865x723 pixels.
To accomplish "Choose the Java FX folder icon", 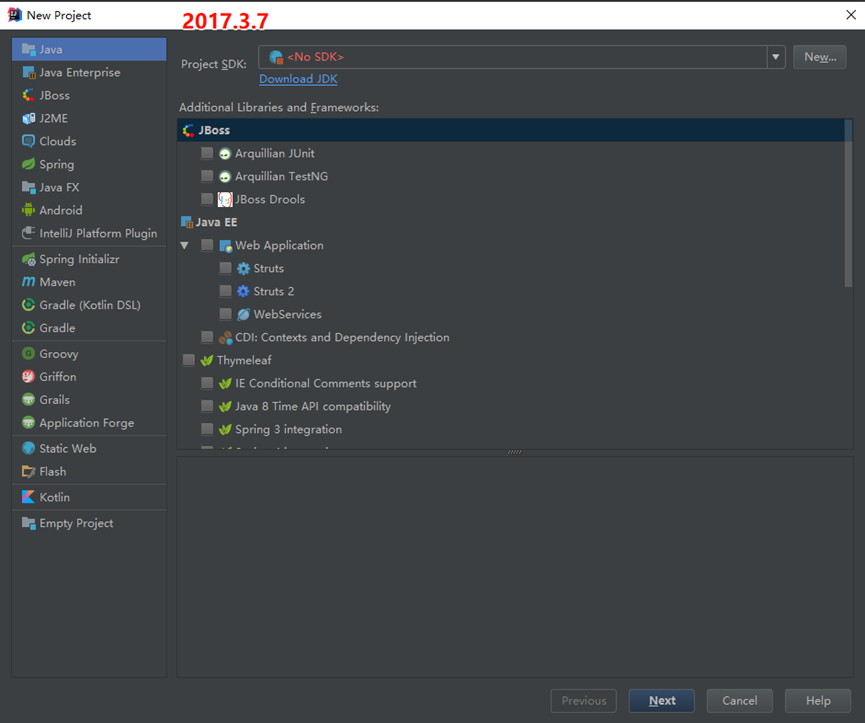I will 29,188.
